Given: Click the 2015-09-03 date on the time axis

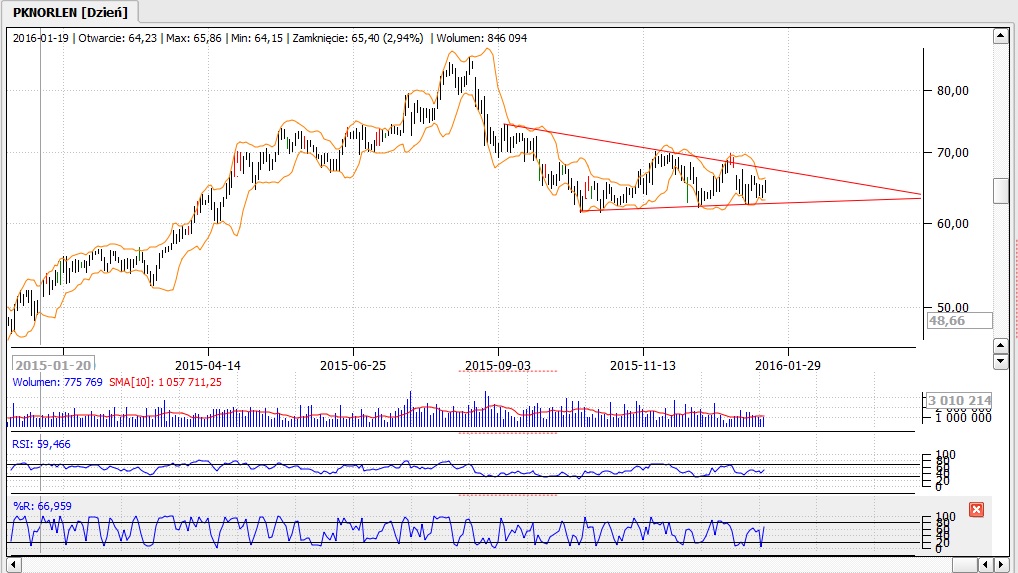Looking at the screenshot, I should 498,365.
